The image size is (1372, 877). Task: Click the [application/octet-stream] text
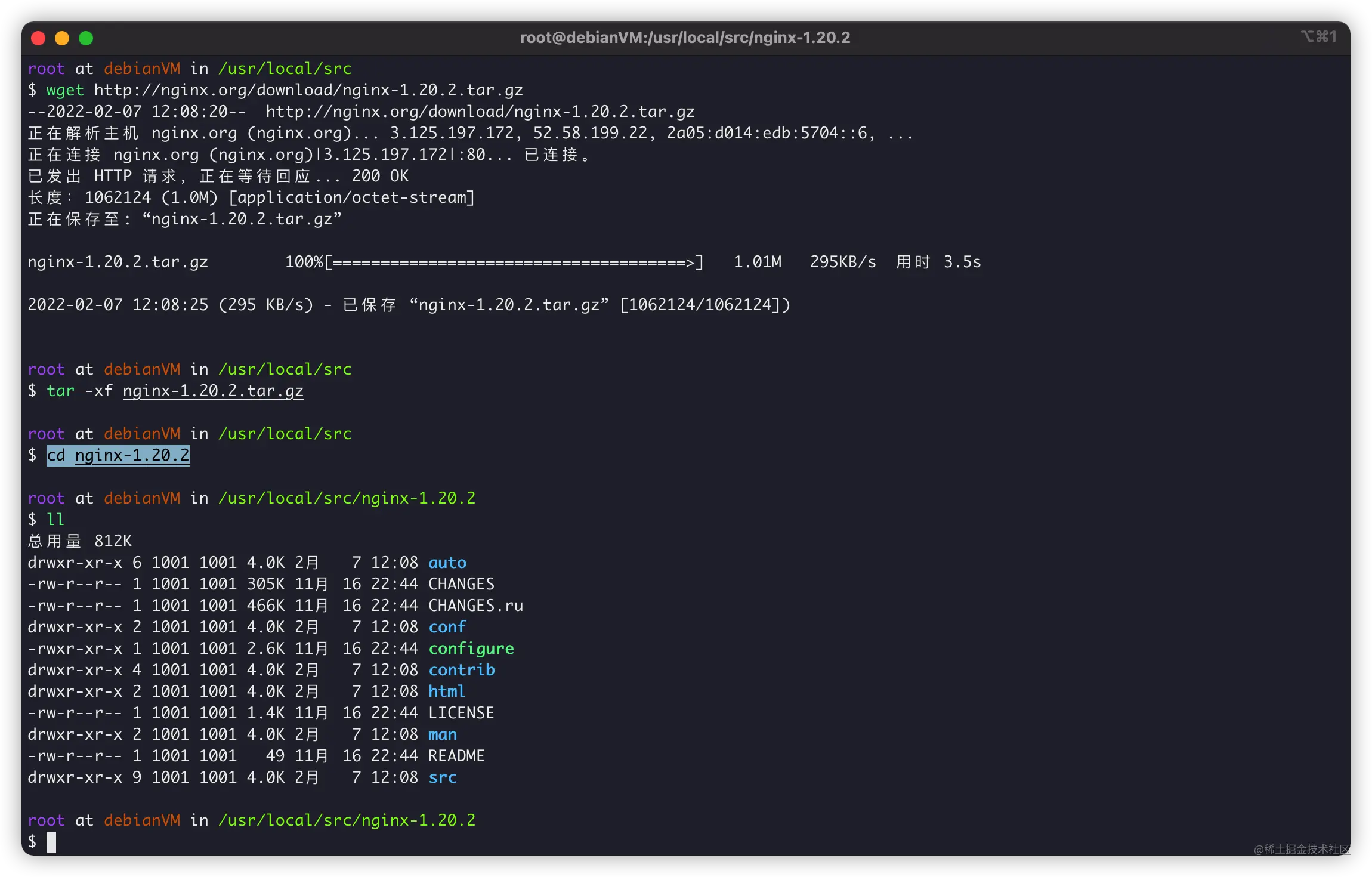pos(352,197)
